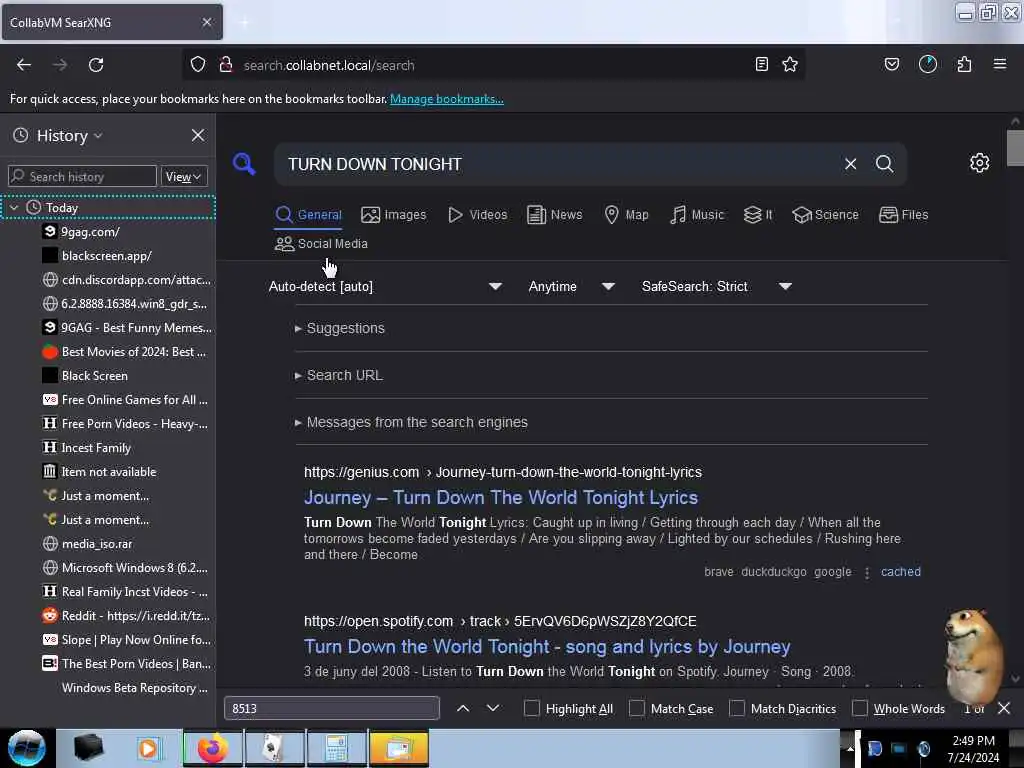Expand the Suggestions section
Viewport: 1024px width, 768px height.
coord(340,328)
